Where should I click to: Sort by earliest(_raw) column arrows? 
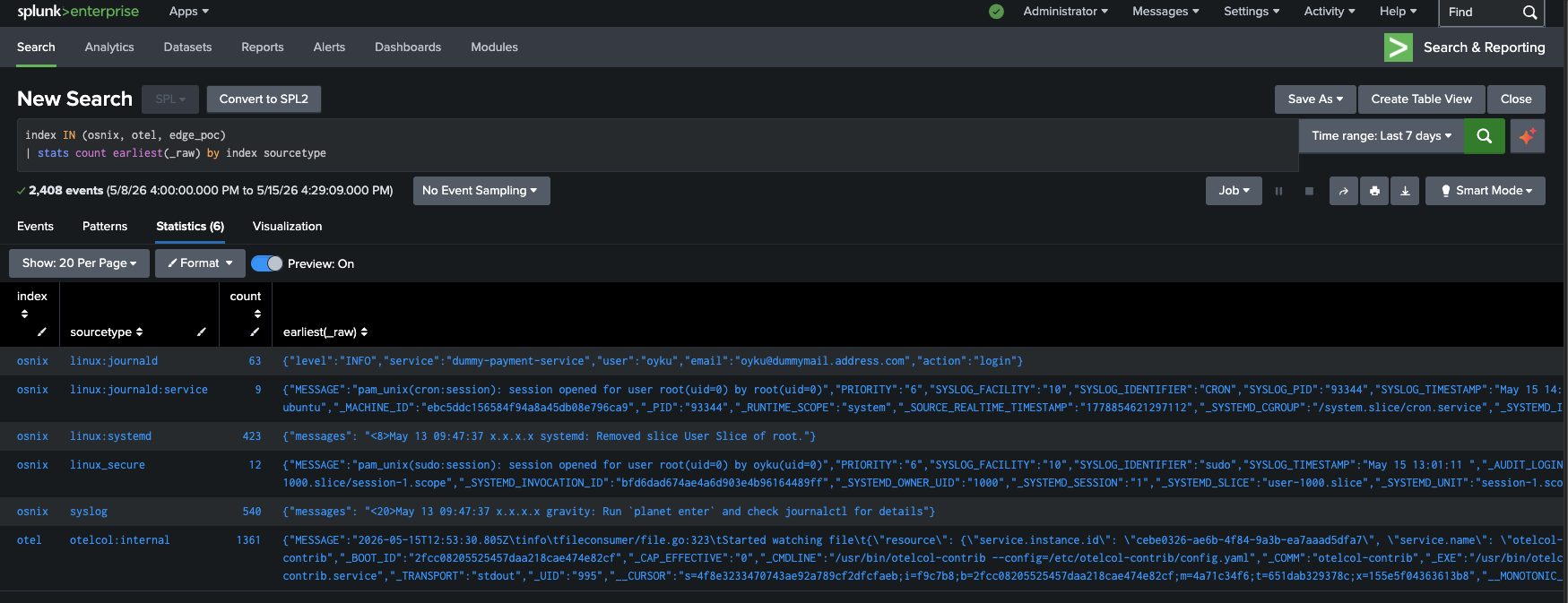364,332
